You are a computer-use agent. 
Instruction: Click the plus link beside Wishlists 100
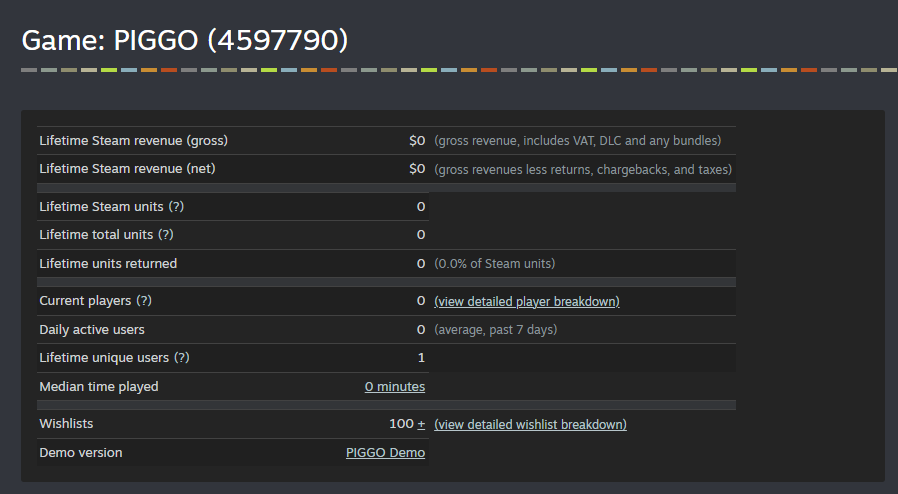(421, 424)
